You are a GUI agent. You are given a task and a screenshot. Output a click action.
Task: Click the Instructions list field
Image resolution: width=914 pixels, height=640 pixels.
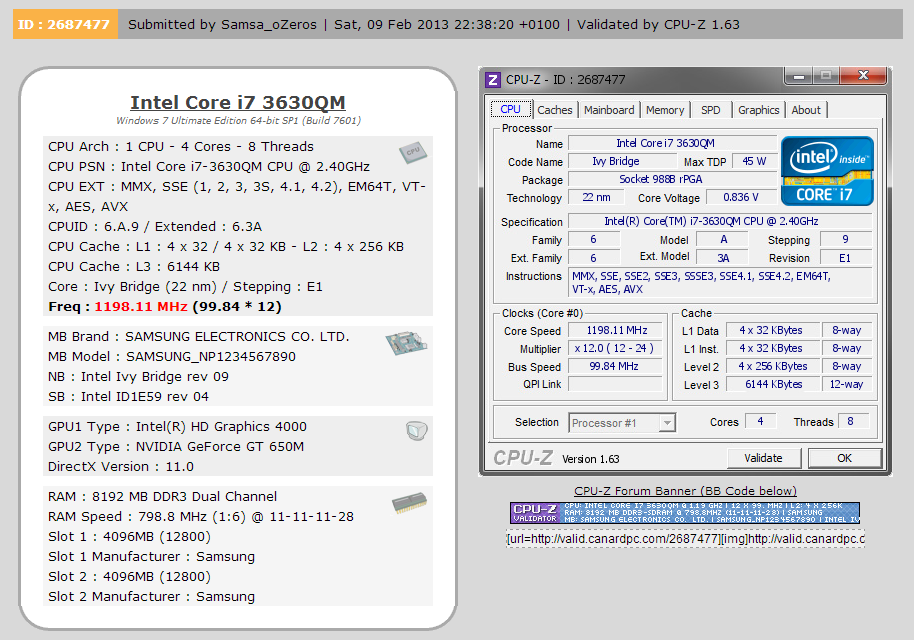(720, 283)
